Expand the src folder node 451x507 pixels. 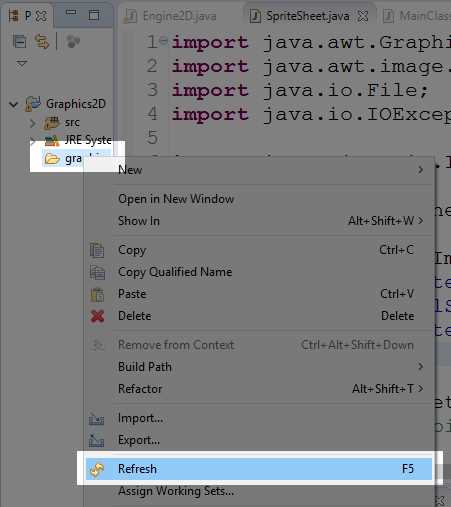[x=33, y=123]
